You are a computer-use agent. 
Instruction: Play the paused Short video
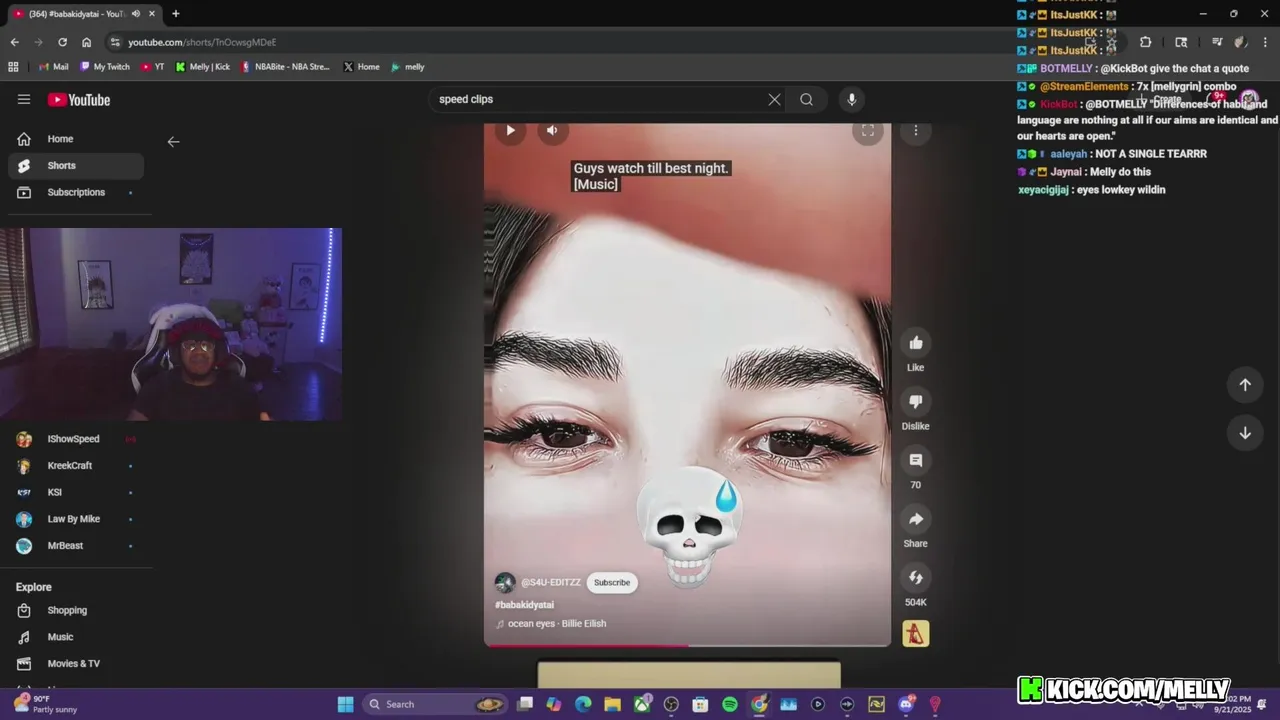[510, 130]
